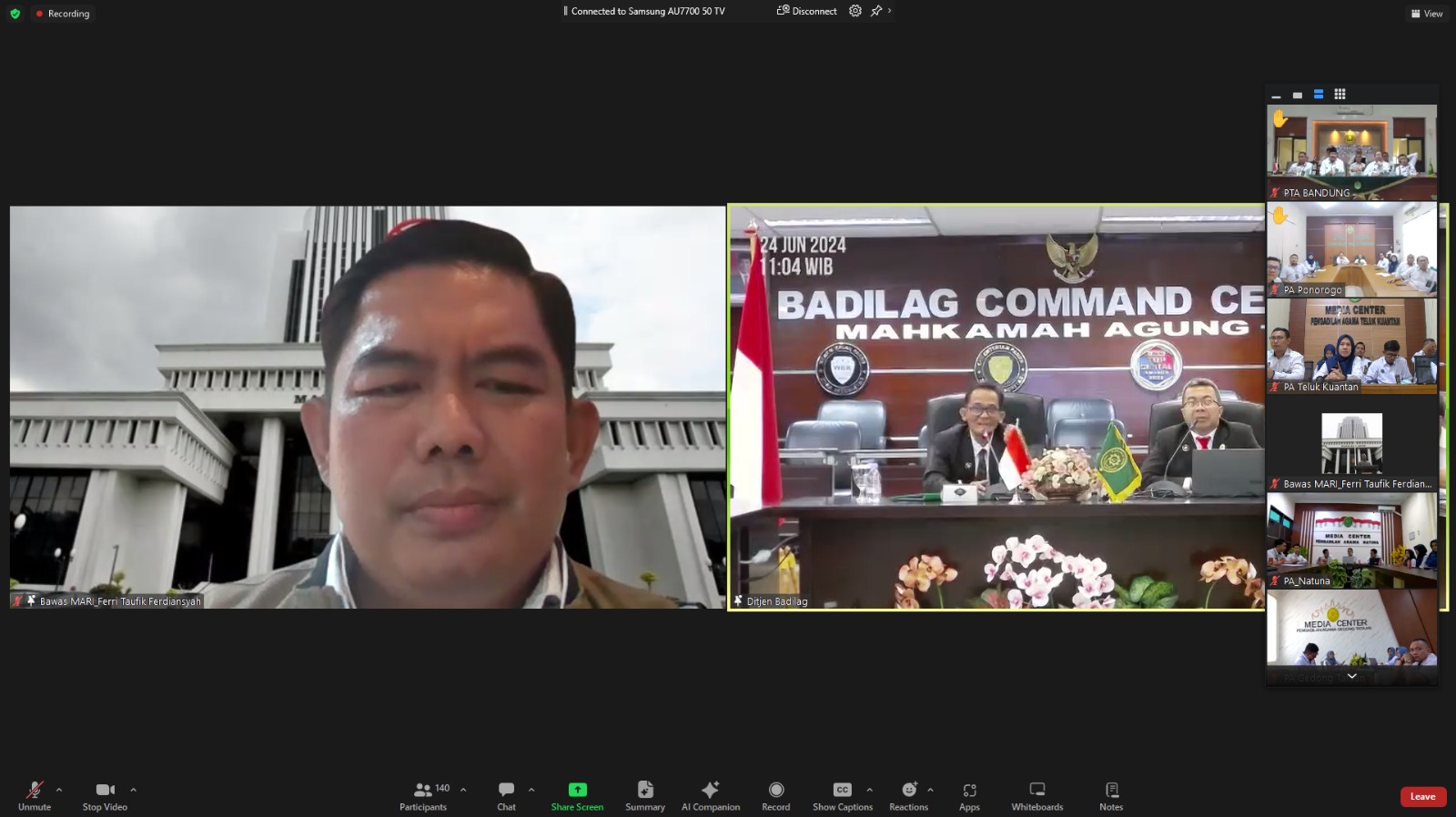Expand audio options next to Unmute
The width and height of the screenshot is (1456, 817).
tap(59, 790)
